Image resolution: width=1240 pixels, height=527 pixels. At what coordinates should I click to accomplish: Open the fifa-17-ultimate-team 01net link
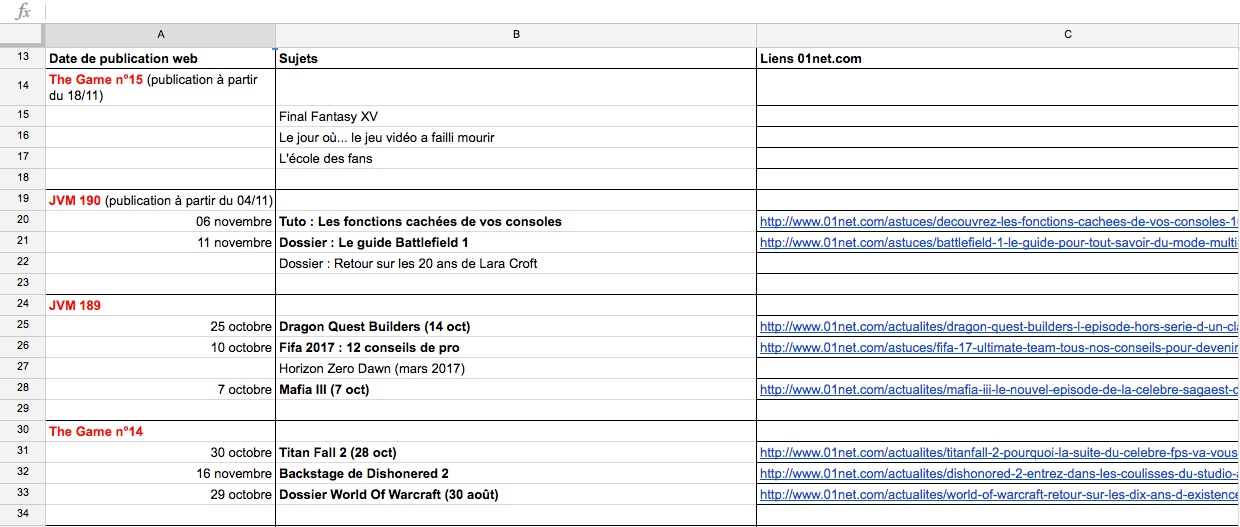999,347
